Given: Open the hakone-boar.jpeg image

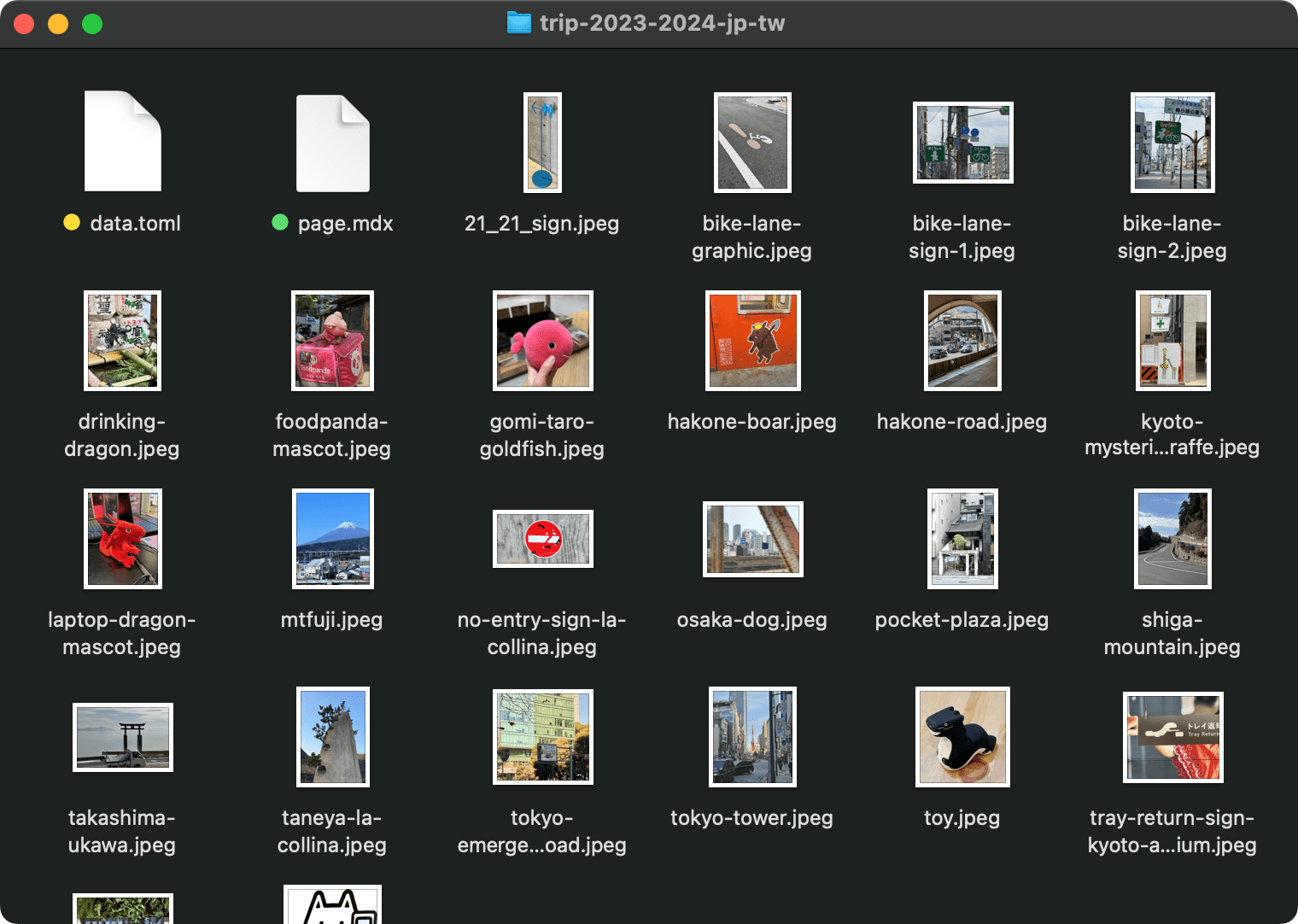Looking at the screenshot, I should pyautogui.click(x=752, y=341).
